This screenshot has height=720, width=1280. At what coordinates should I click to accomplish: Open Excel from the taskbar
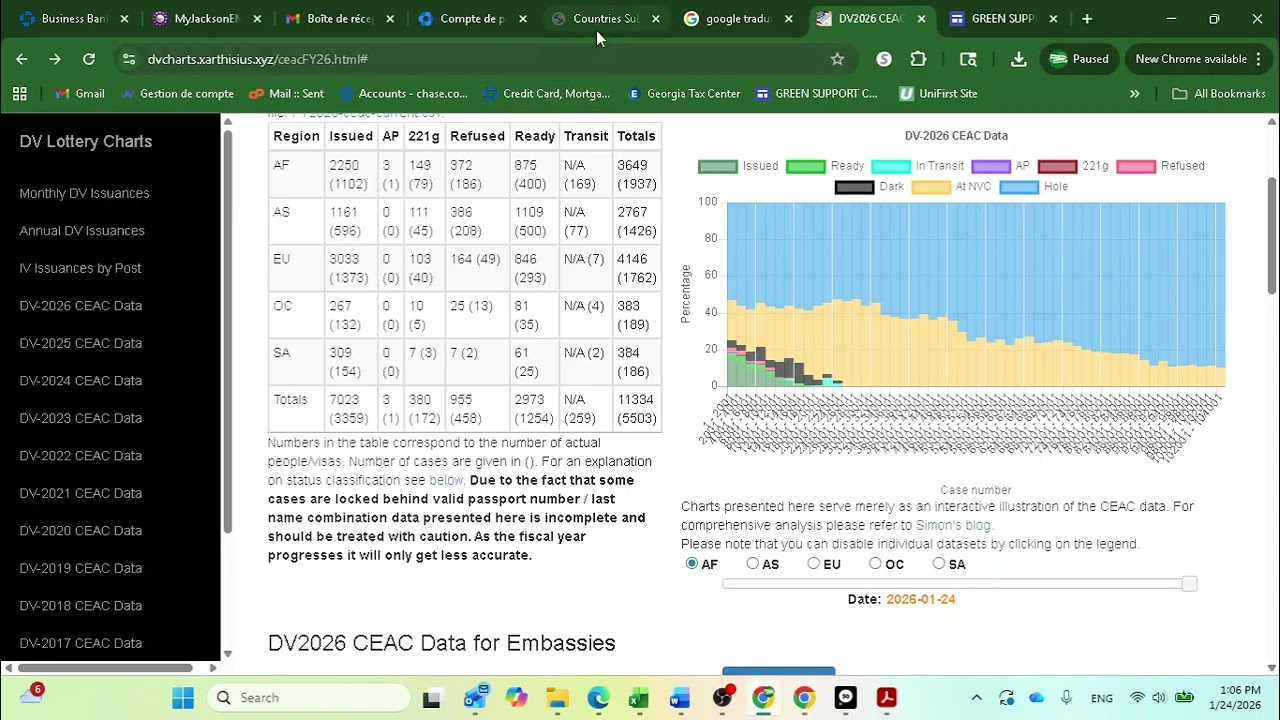coord(638,698)
